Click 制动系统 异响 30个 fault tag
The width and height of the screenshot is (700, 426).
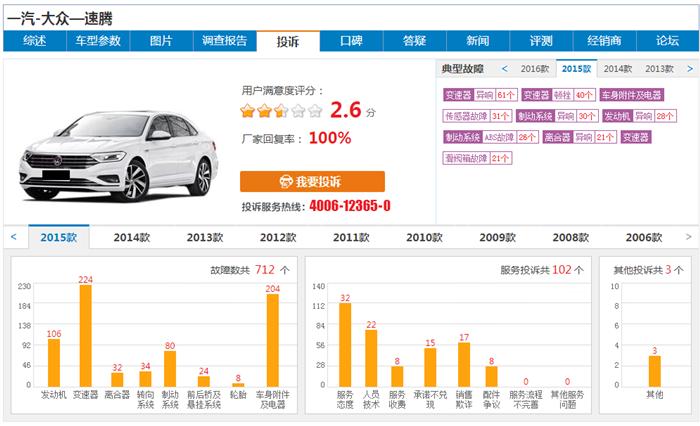click(x=557, y=116)
